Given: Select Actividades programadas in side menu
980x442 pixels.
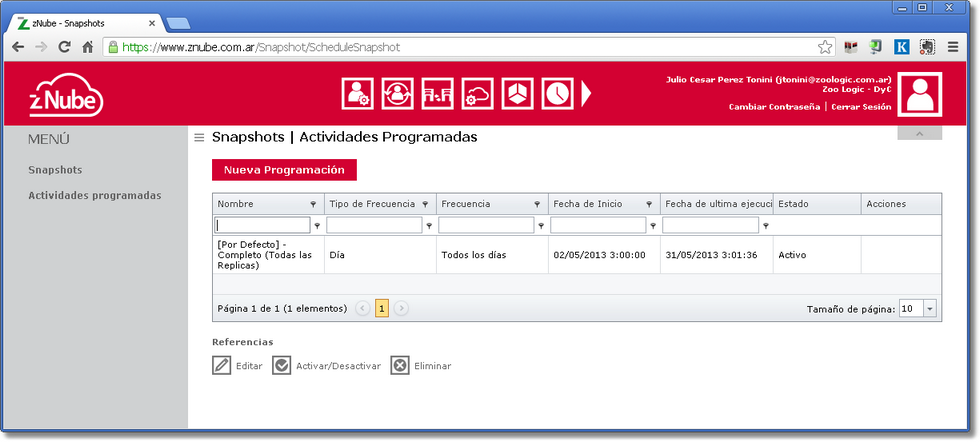Looking at the screenshot, I should click(x=94, y=195).
